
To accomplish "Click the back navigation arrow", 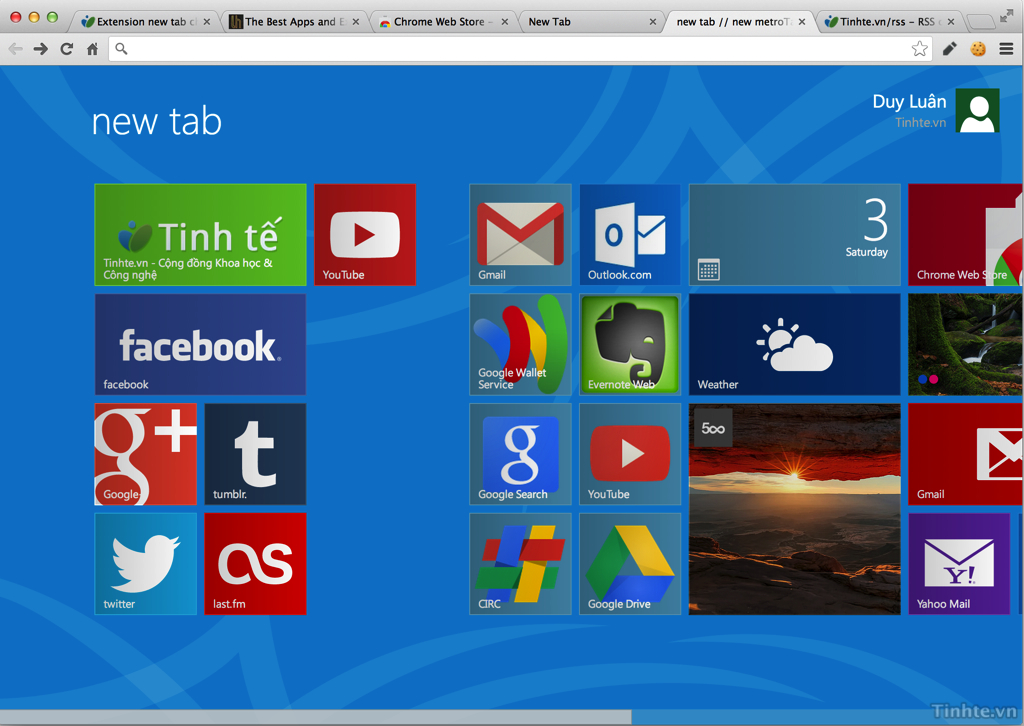I will 16,49.
